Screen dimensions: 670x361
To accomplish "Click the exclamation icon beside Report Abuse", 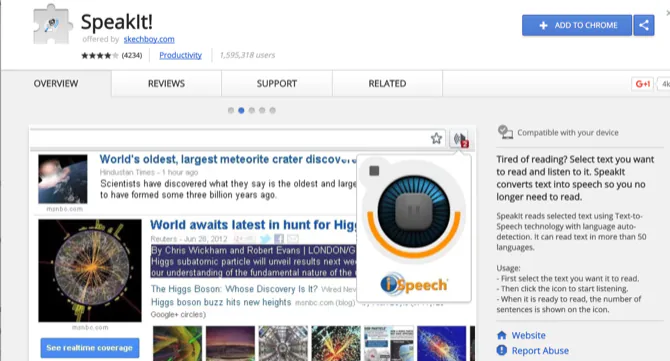I will [x=502, y=351].
